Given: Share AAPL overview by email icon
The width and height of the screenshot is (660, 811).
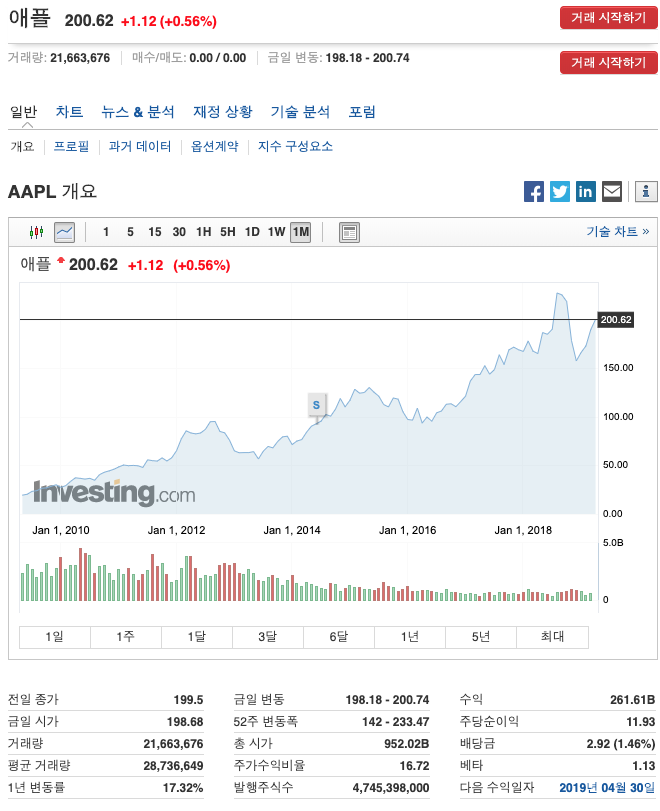Looking at the screenshot, I should 612,191.
